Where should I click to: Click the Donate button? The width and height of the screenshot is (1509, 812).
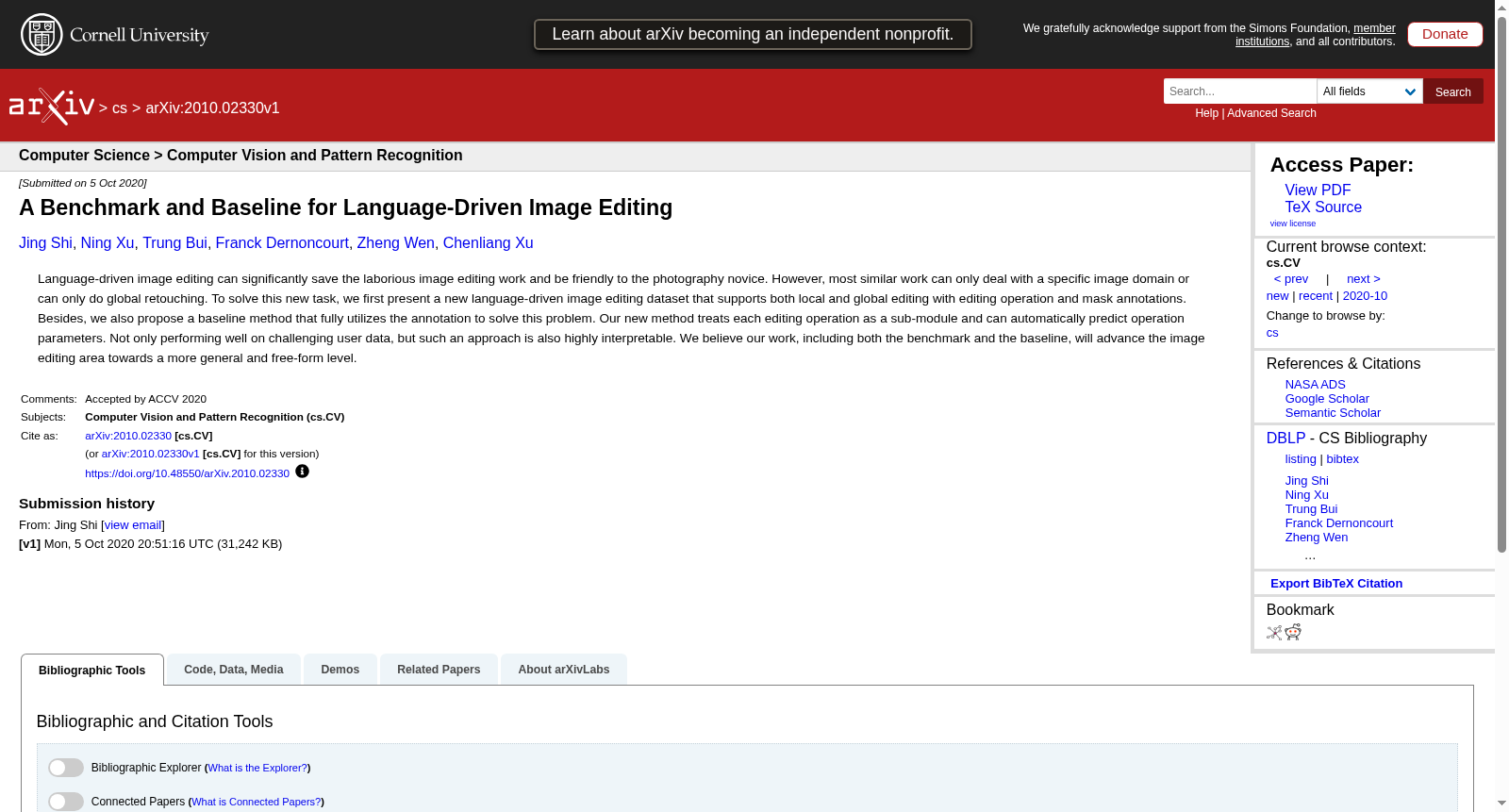(x=1445, y=34)
